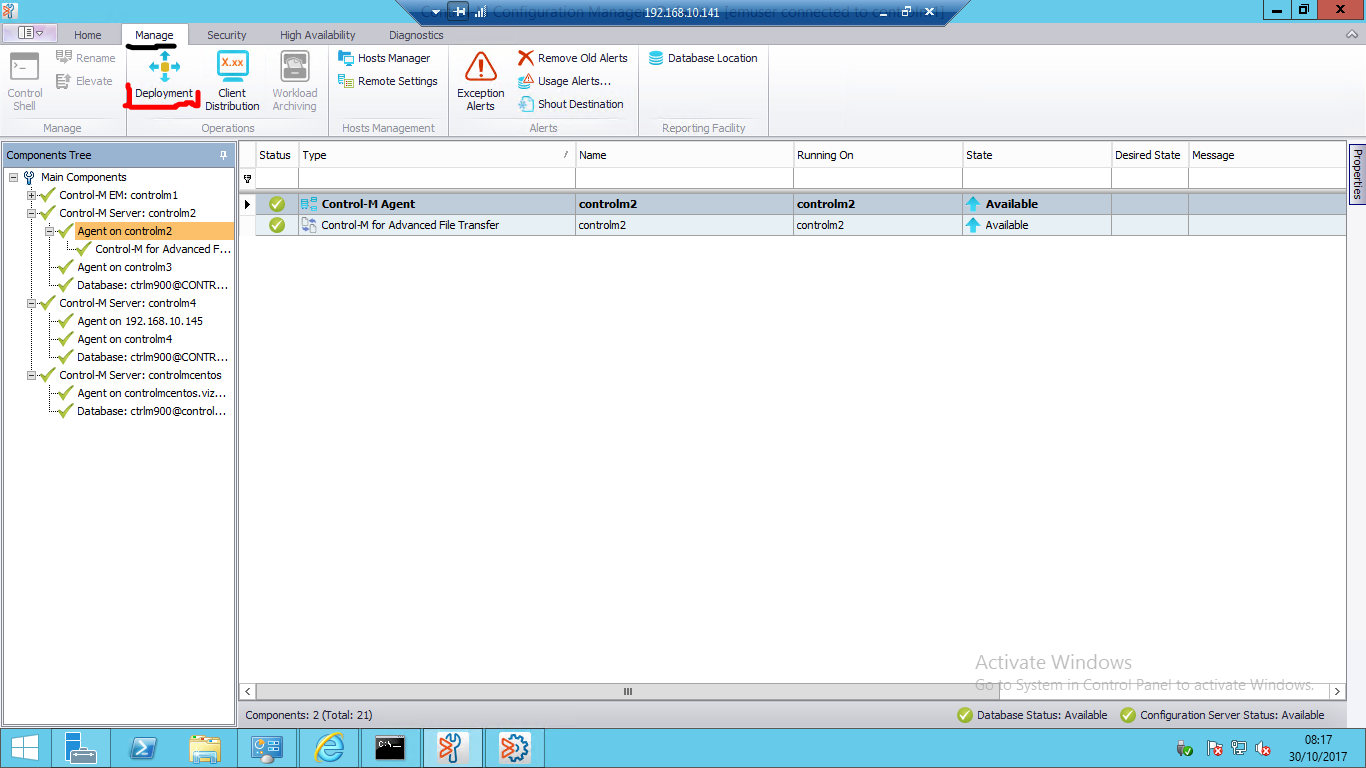Open Database Location settings
Image resolution: width=1366 pixels, height=768 pixels.
click(x=703, y=58)
